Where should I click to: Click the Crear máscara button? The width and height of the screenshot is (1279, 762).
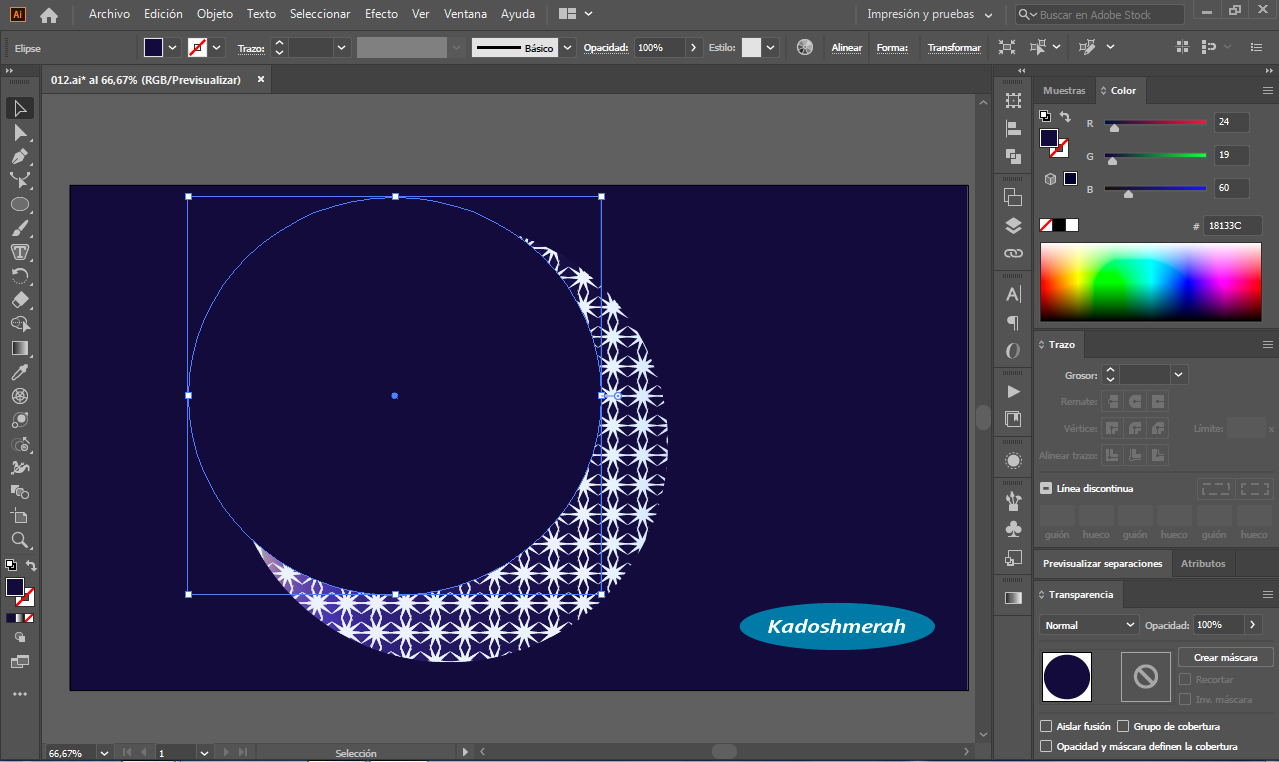(1225, 657)
